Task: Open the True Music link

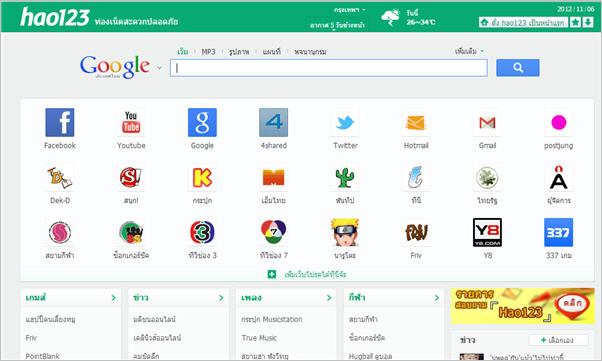Action: [x=259, y=338]
